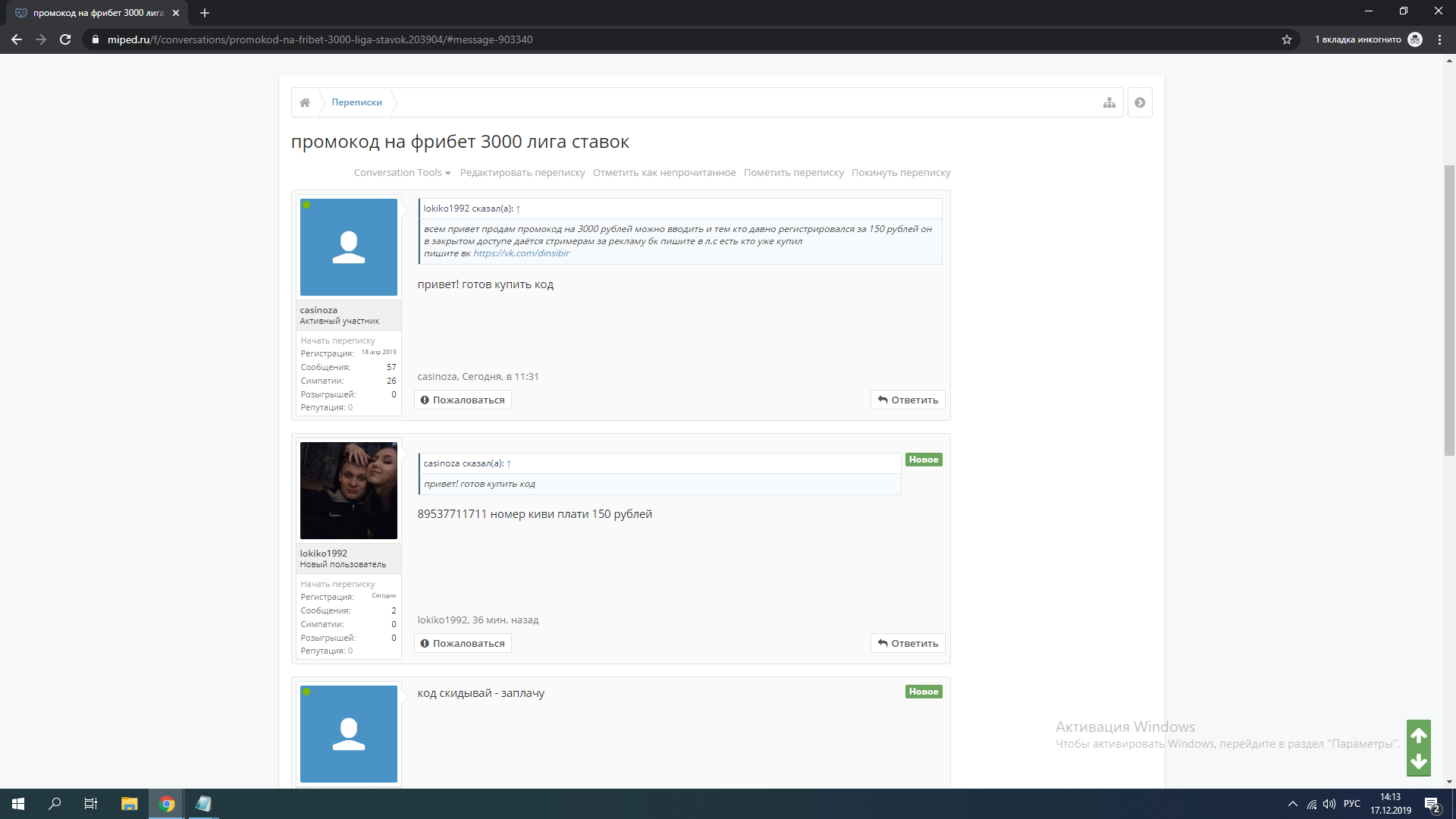This screenshot has height=819, width=1456.
Task: Open the sitemap icon in breadcrumb bar
Action: pos(1109,102)
